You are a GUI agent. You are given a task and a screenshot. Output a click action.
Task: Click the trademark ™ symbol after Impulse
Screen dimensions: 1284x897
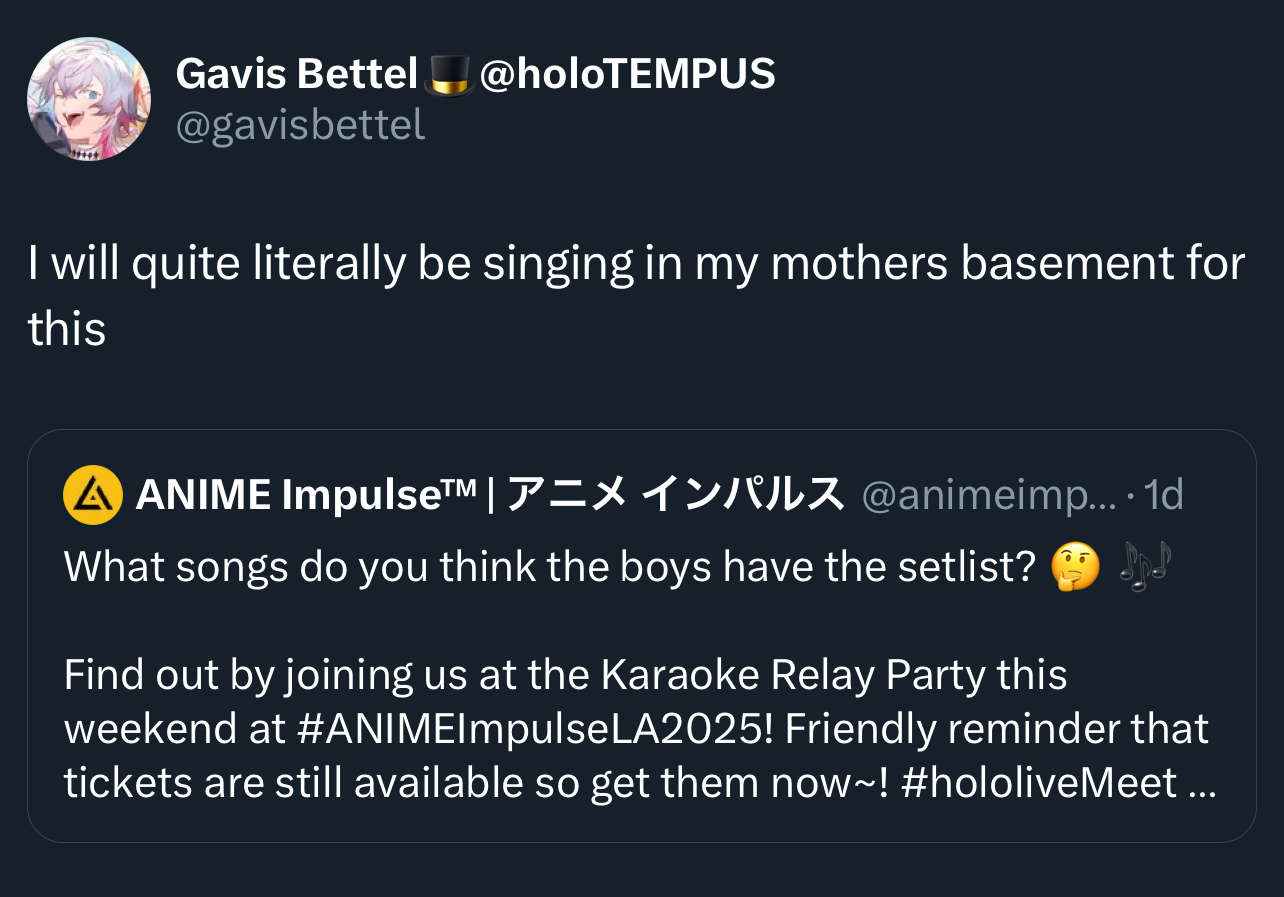pos(461,487)
